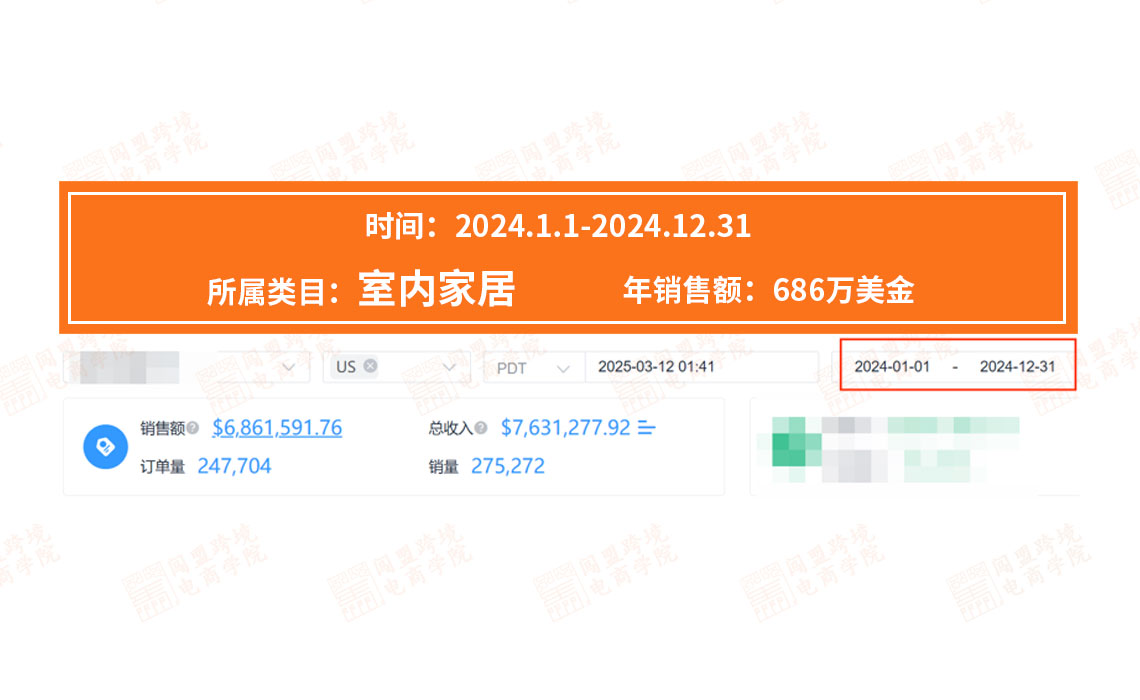Open the breakdown list icon after total revenue
Image resolution: width=1140 pixels, height=700 pixels.
tap(647, 428)
